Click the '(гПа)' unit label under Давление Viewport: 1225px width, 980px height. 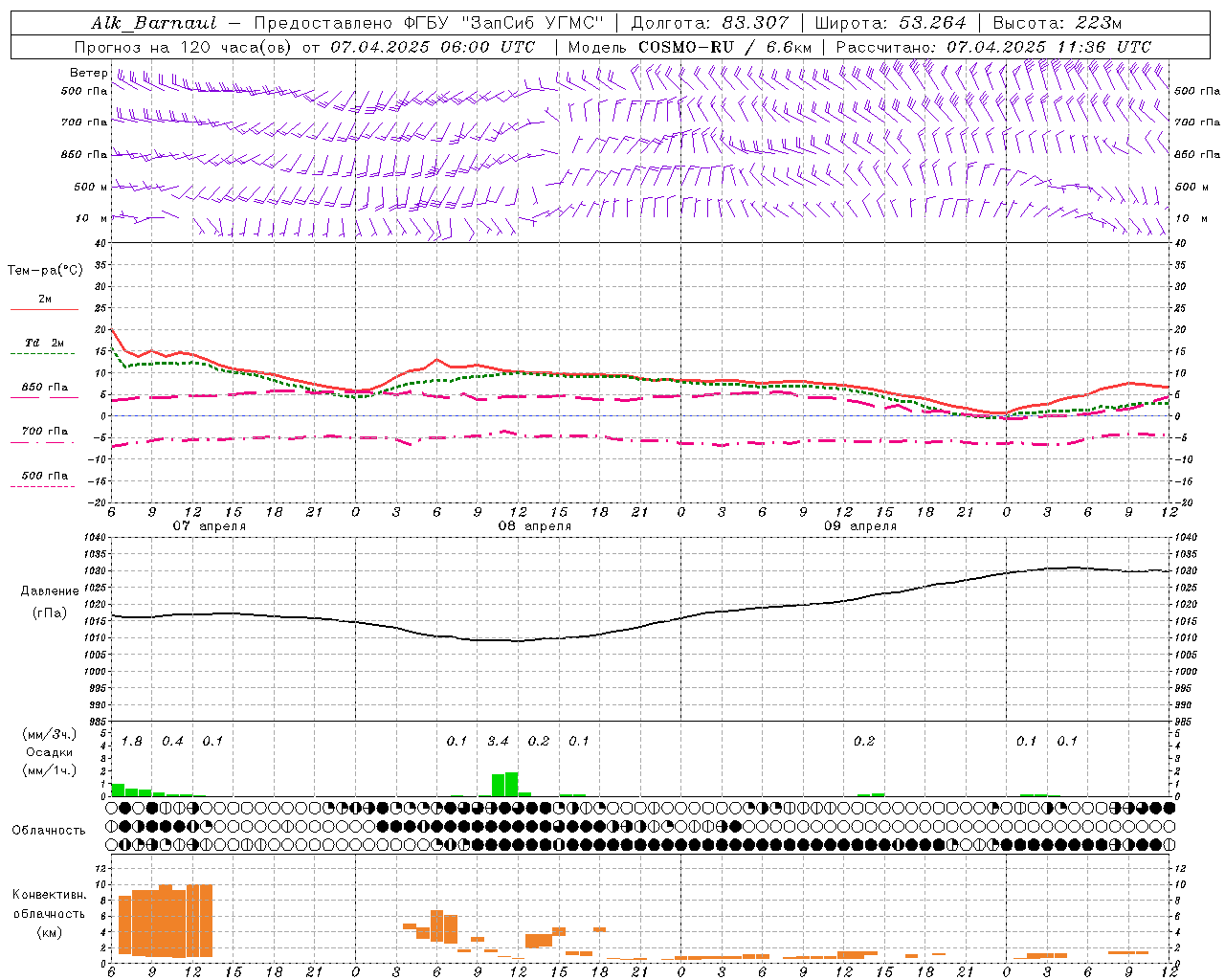(x=50, y=612)
